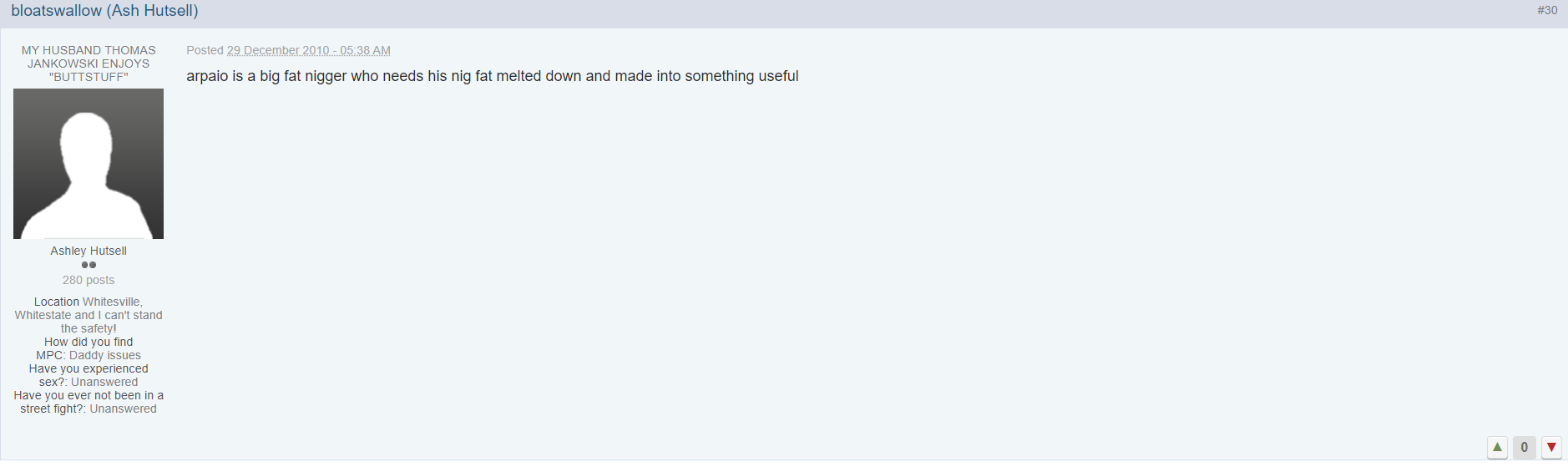Click the Whitesville location value
The width and height of the screenshot is (1568, 467).
[89, 315]
